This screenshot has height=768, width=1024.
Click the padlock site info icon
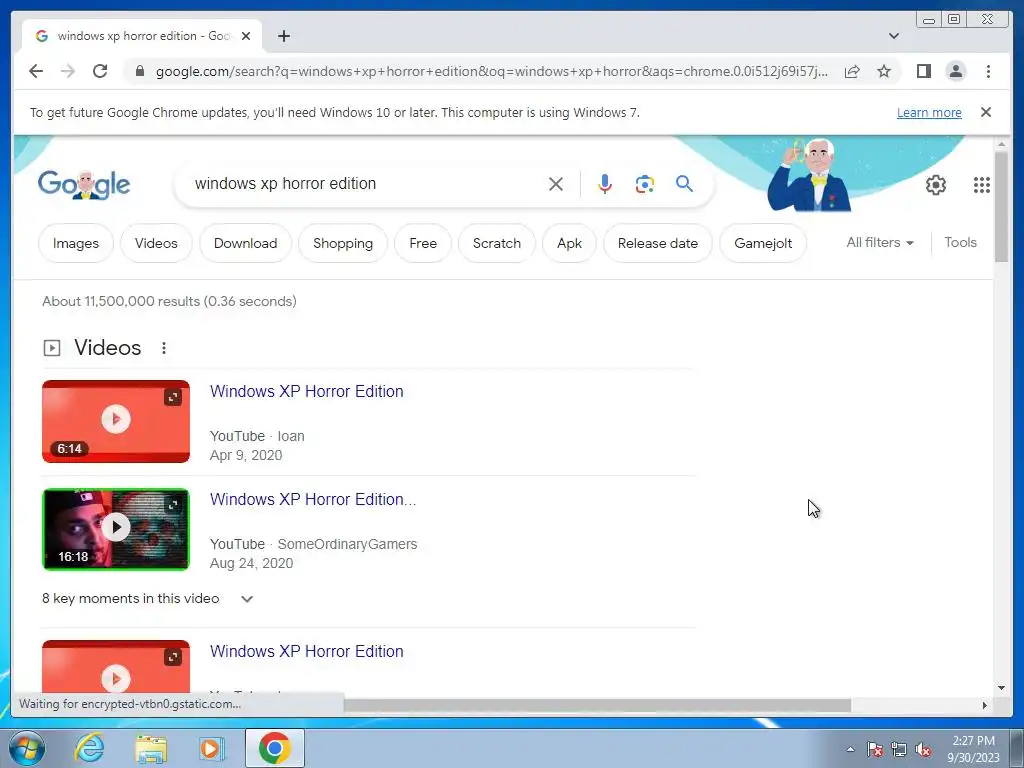pyautogui.click(x=139, y=71)
